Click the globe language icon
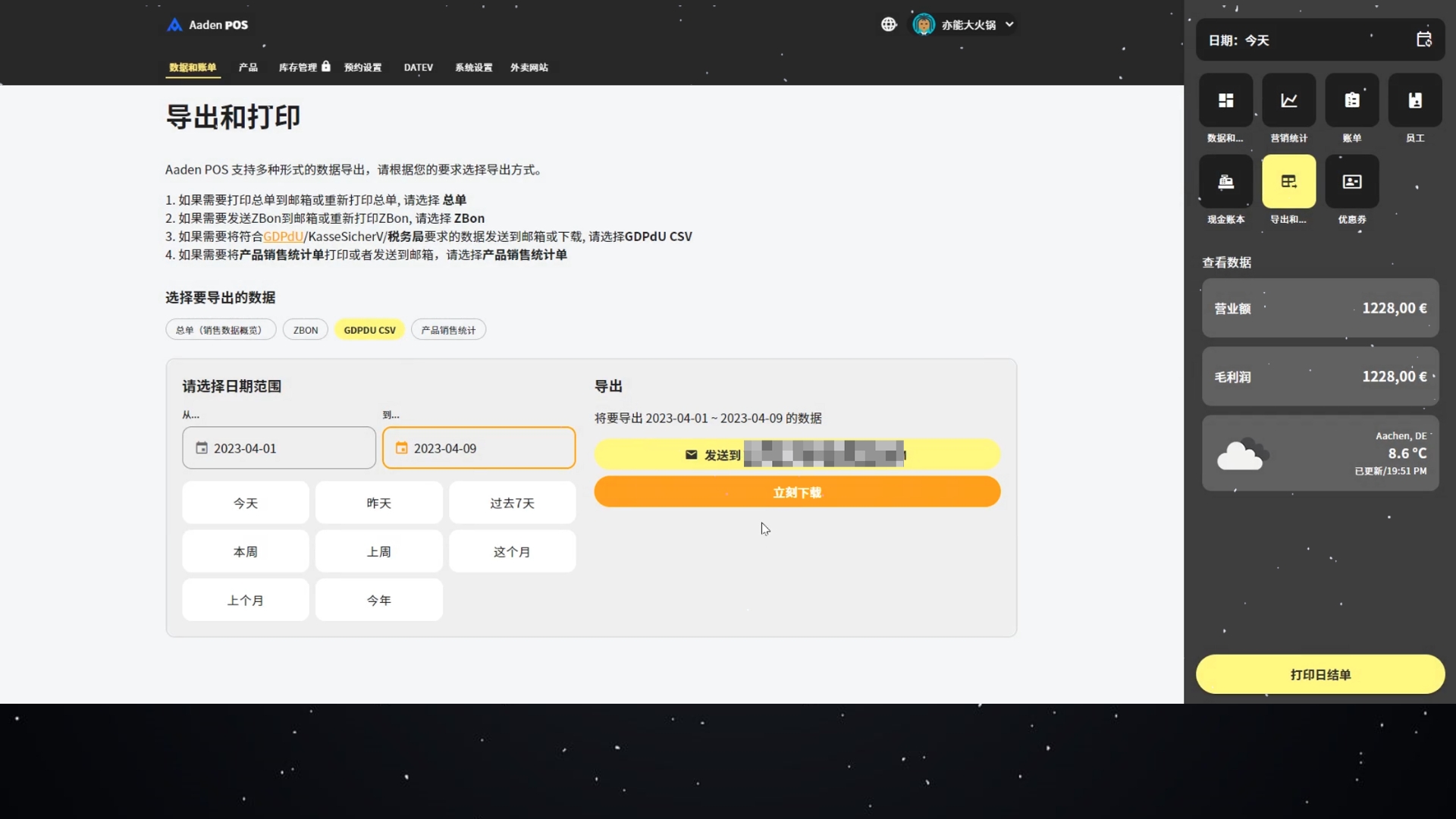Viewport: 1456px width, 819px height. click(889, 24)
